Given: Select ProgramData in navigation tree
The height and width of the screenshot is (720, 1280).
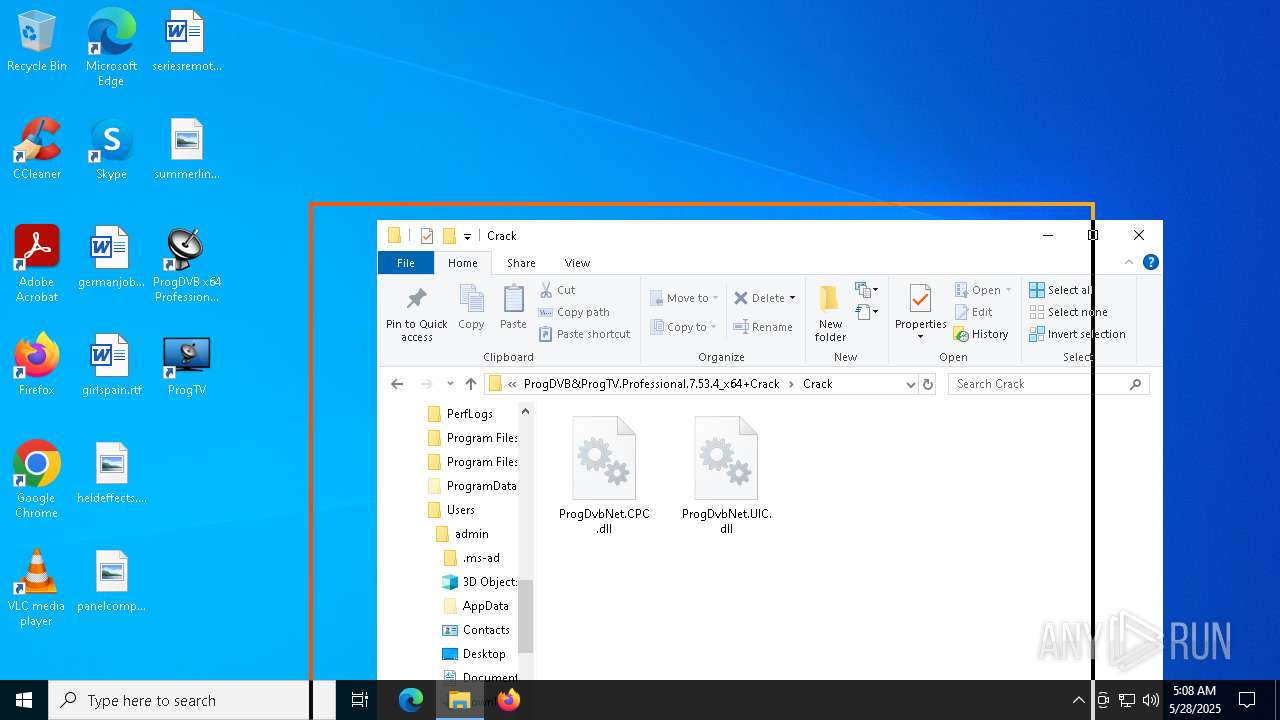Looking at the screenshot, I should coord(472,486).
